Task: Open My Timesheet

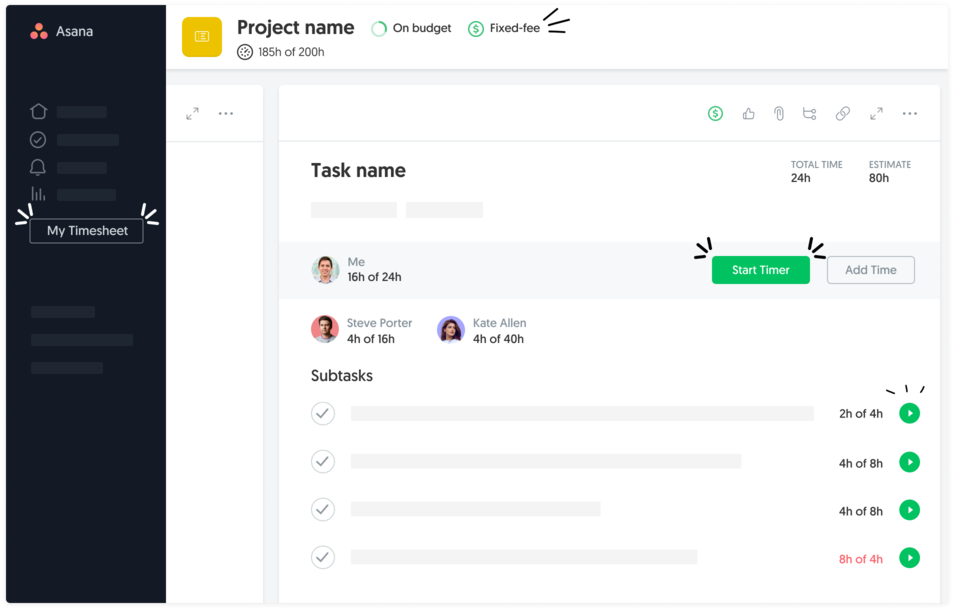Action: click(87, 230)
